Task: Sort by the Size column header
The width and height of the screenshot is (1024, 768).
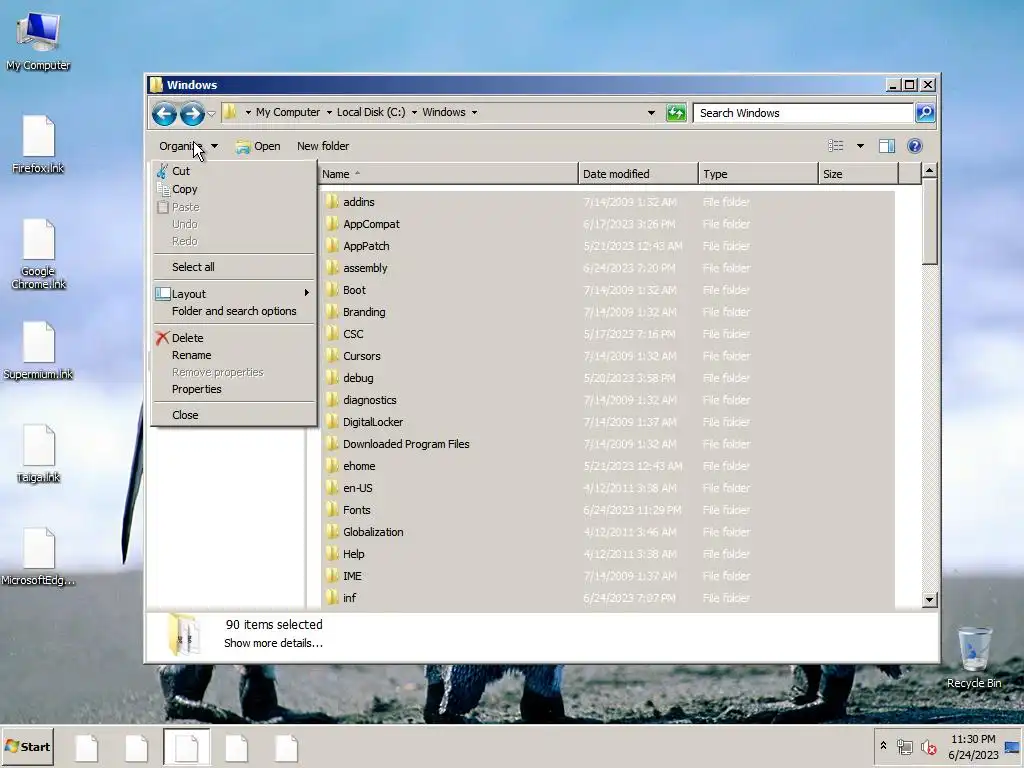Action: 858,174
